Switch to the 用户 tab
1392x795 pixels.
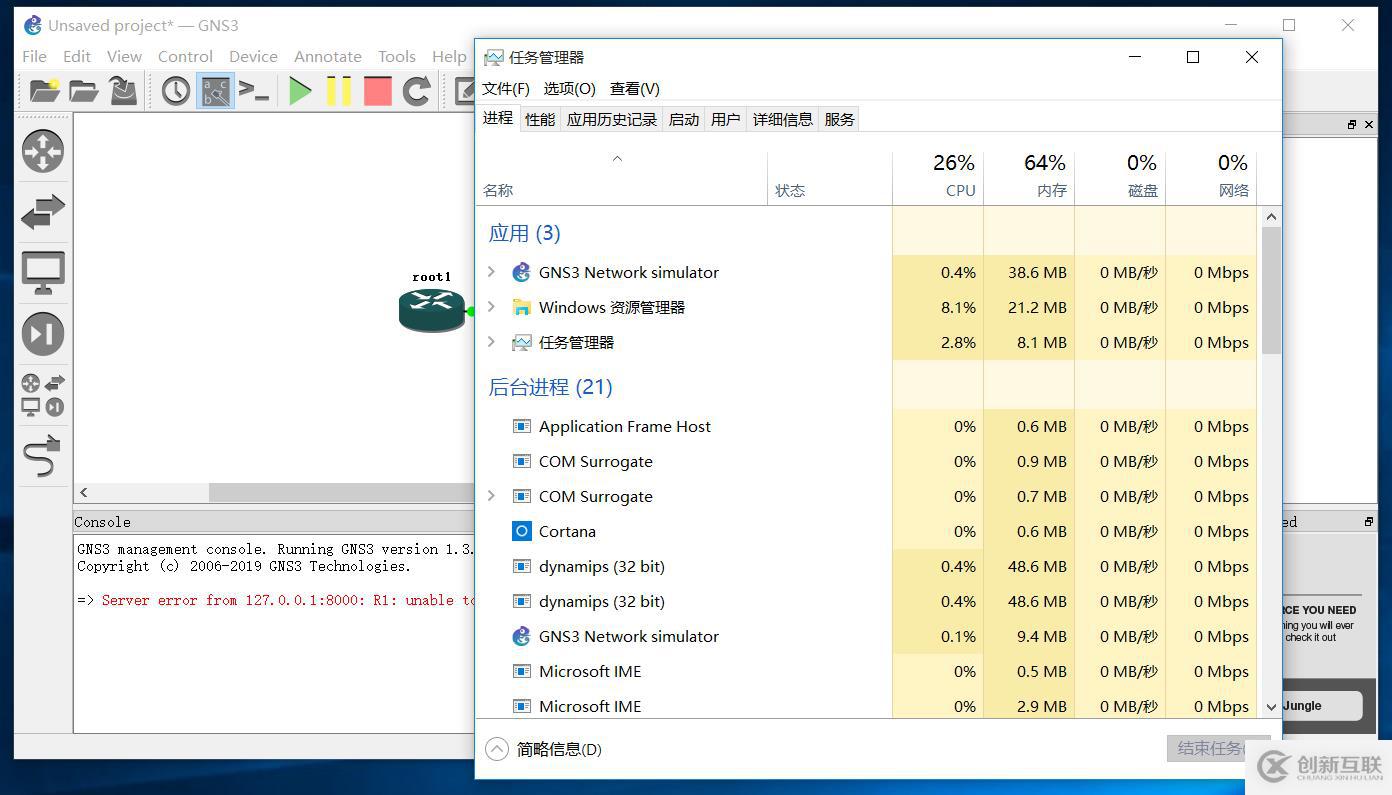point(726,120)
